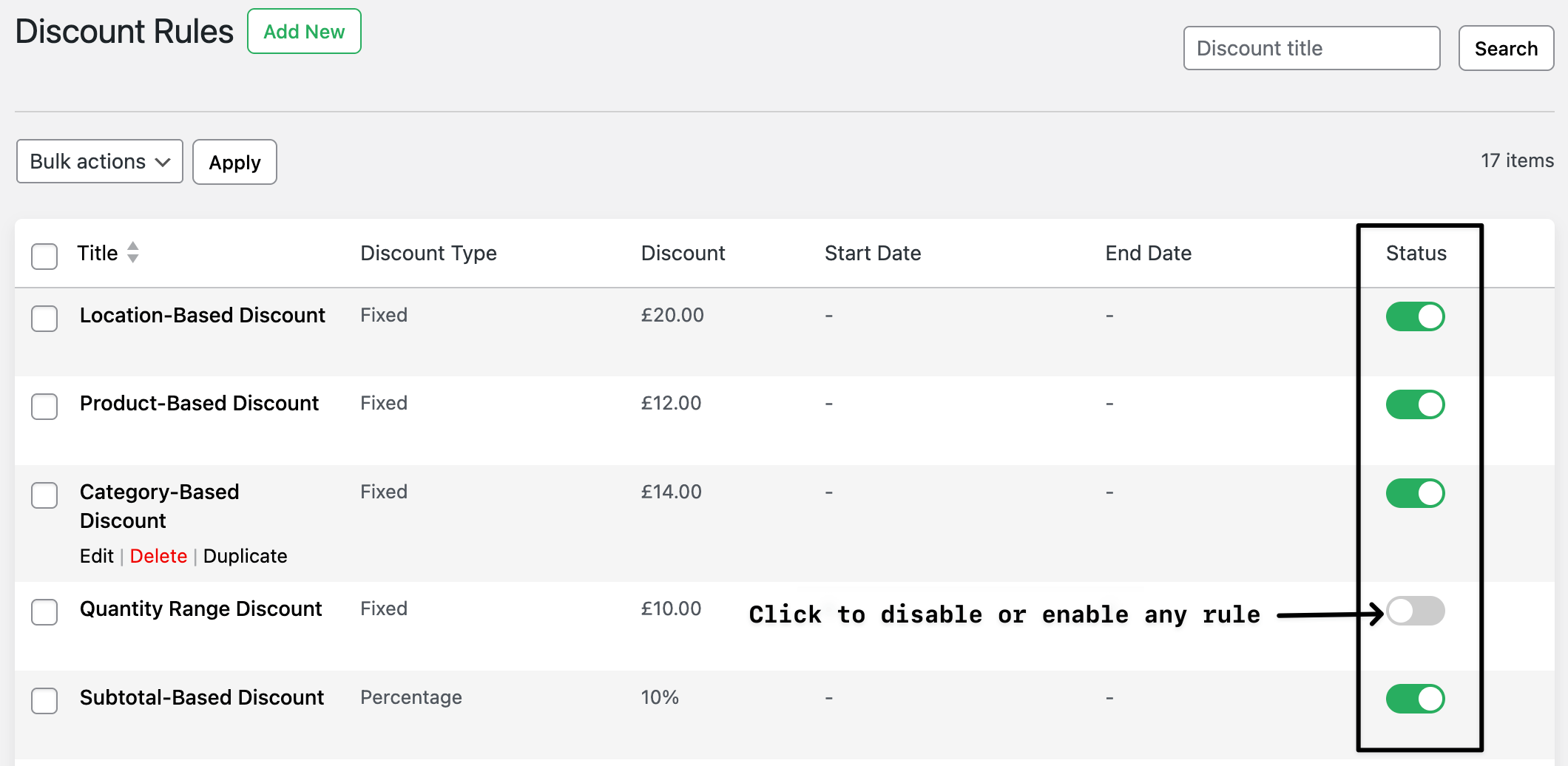The height and width of the screenshot is (766, 1568).
Task: Turn off the Product-Based Discount status switch
Action: (x=1414, y=404)
